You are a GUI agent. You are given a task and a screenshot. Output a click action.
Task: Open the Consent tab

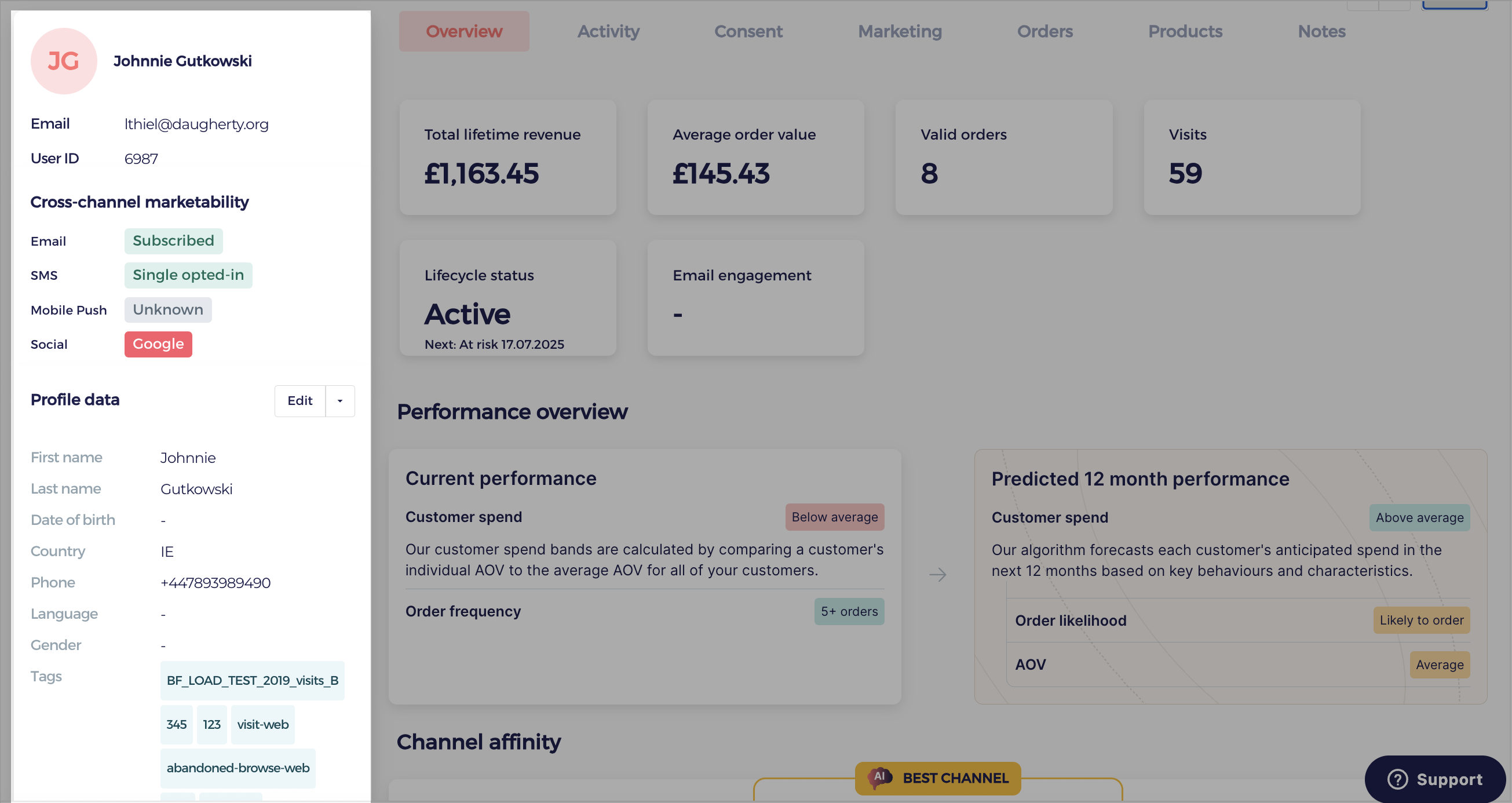pos(748,31)
